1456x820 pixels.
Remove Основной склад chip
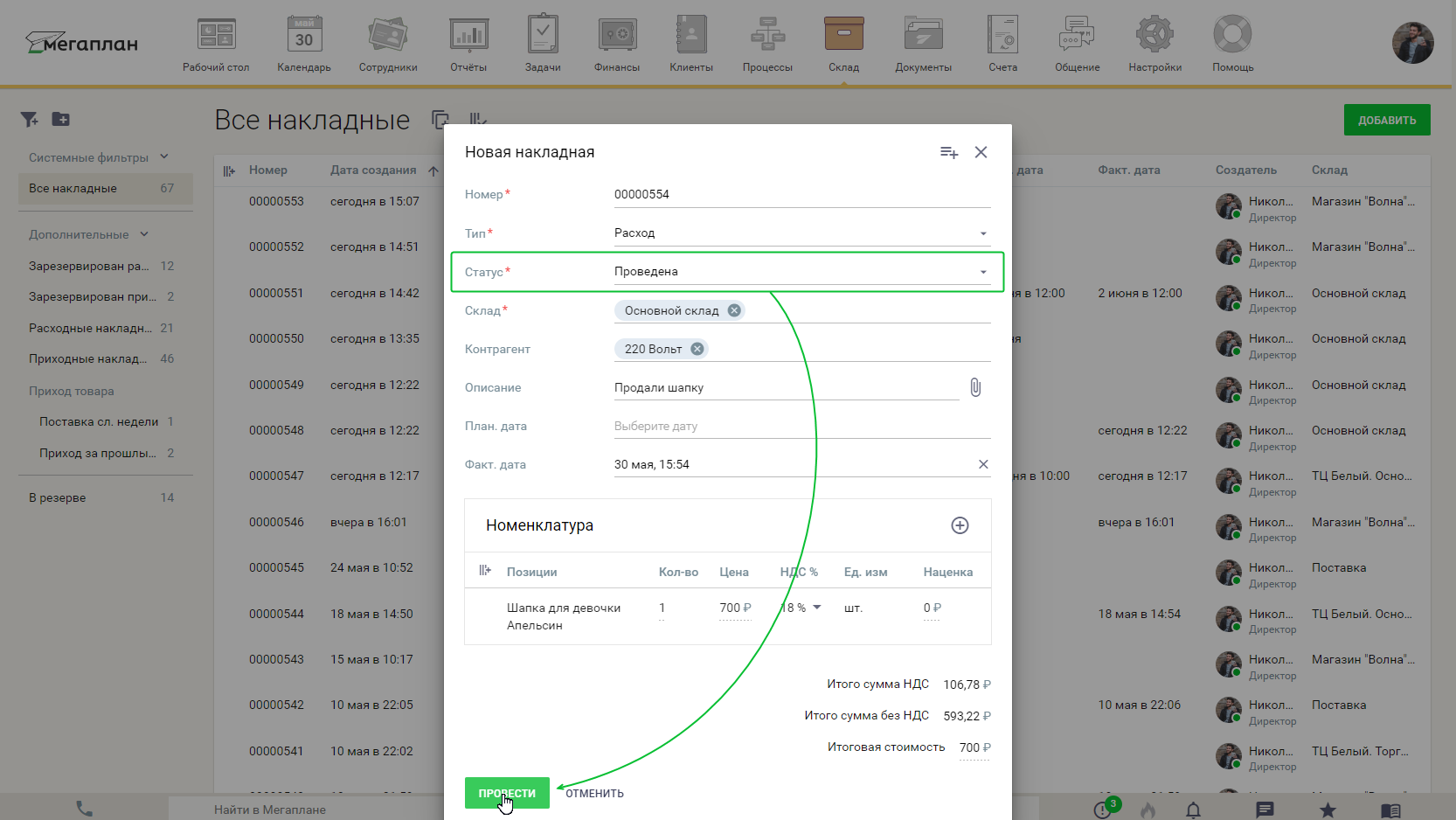[x=734, y=310]
